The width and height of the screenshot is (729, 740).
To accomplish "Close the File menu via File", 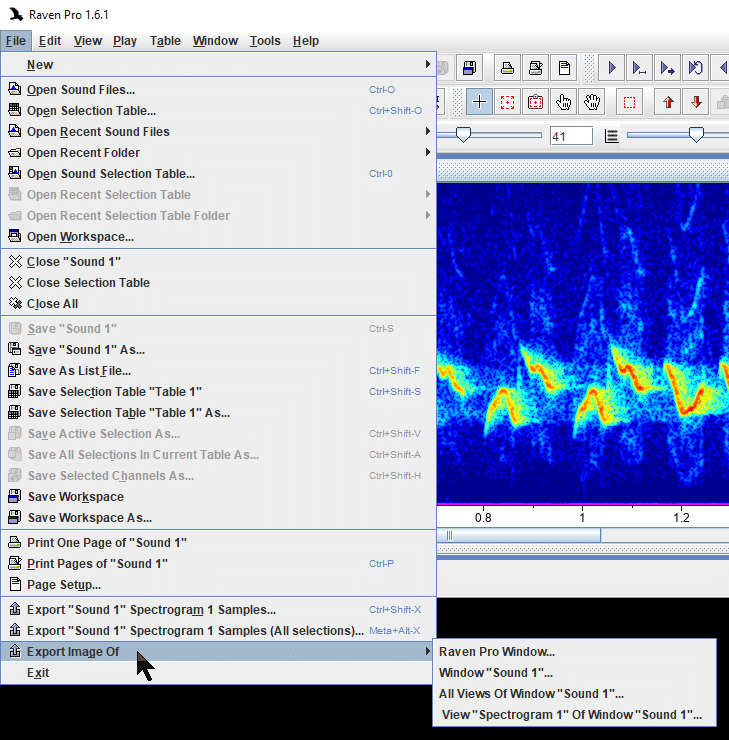I will tap(16, 41).
